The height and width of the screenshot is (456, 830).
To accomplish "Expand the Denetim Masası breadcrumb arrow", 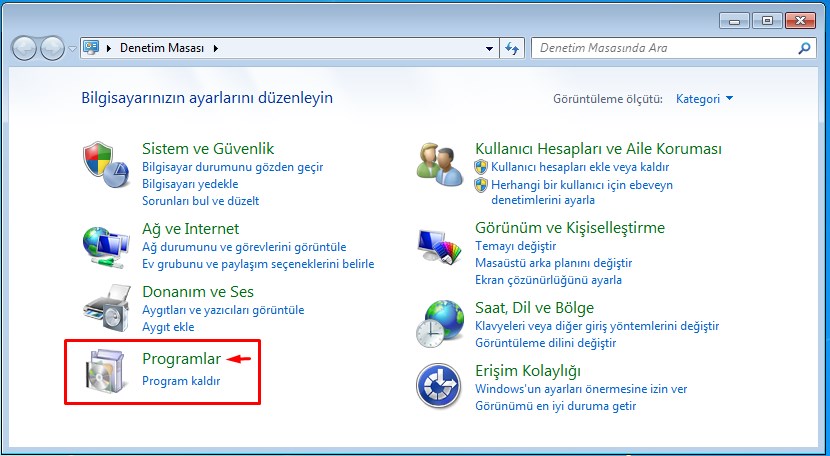I will (215, 48).
